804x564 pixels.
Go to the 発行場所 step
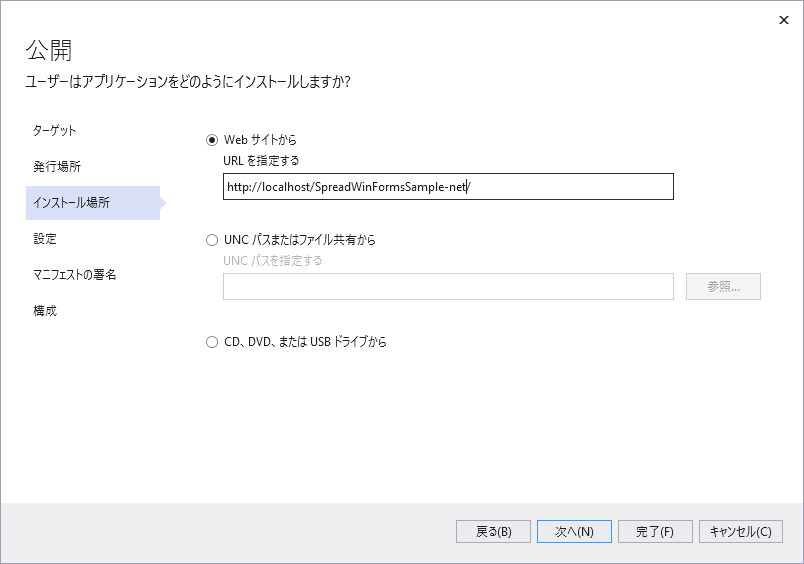coord(57,167)
